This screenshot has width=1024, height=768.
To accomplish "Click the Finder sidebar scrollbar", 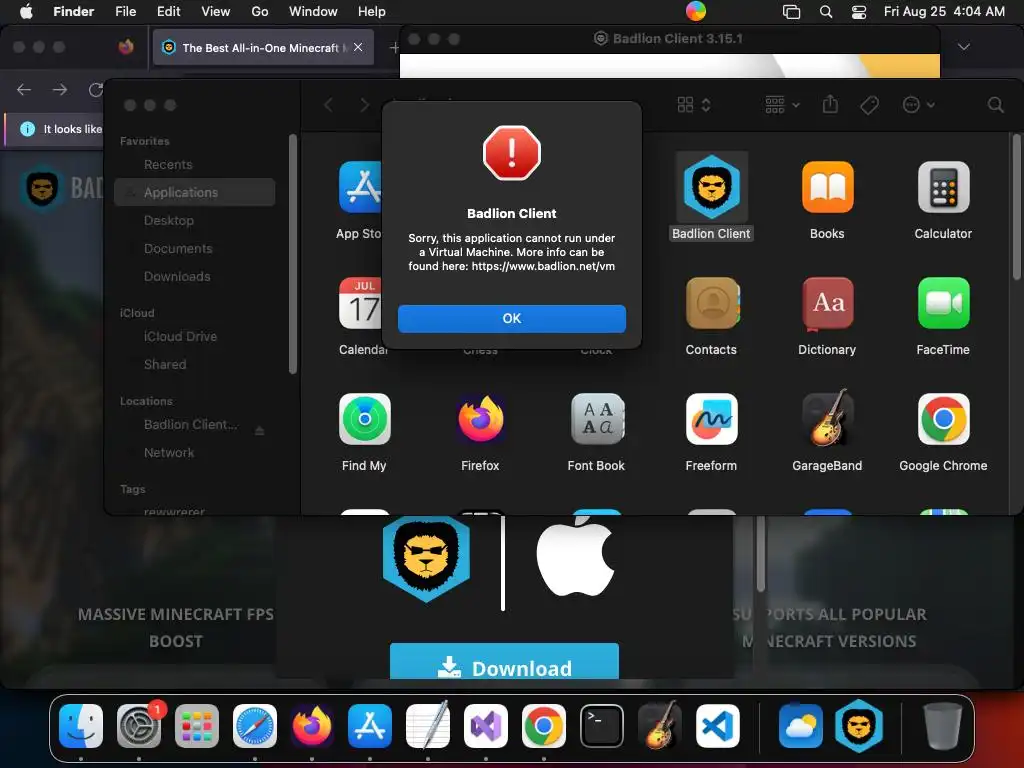I will [x=293, y=253].
